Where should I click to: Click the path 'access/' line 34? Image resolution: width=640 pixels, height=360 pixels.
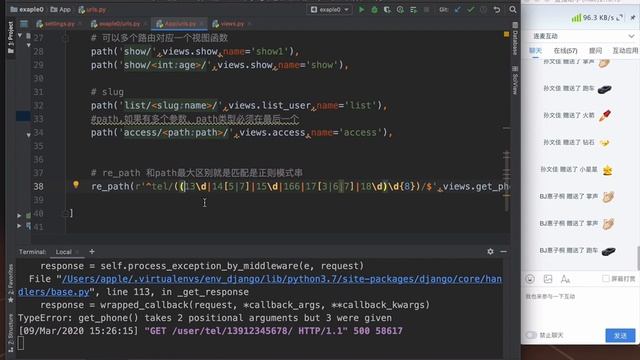[242, 133]
